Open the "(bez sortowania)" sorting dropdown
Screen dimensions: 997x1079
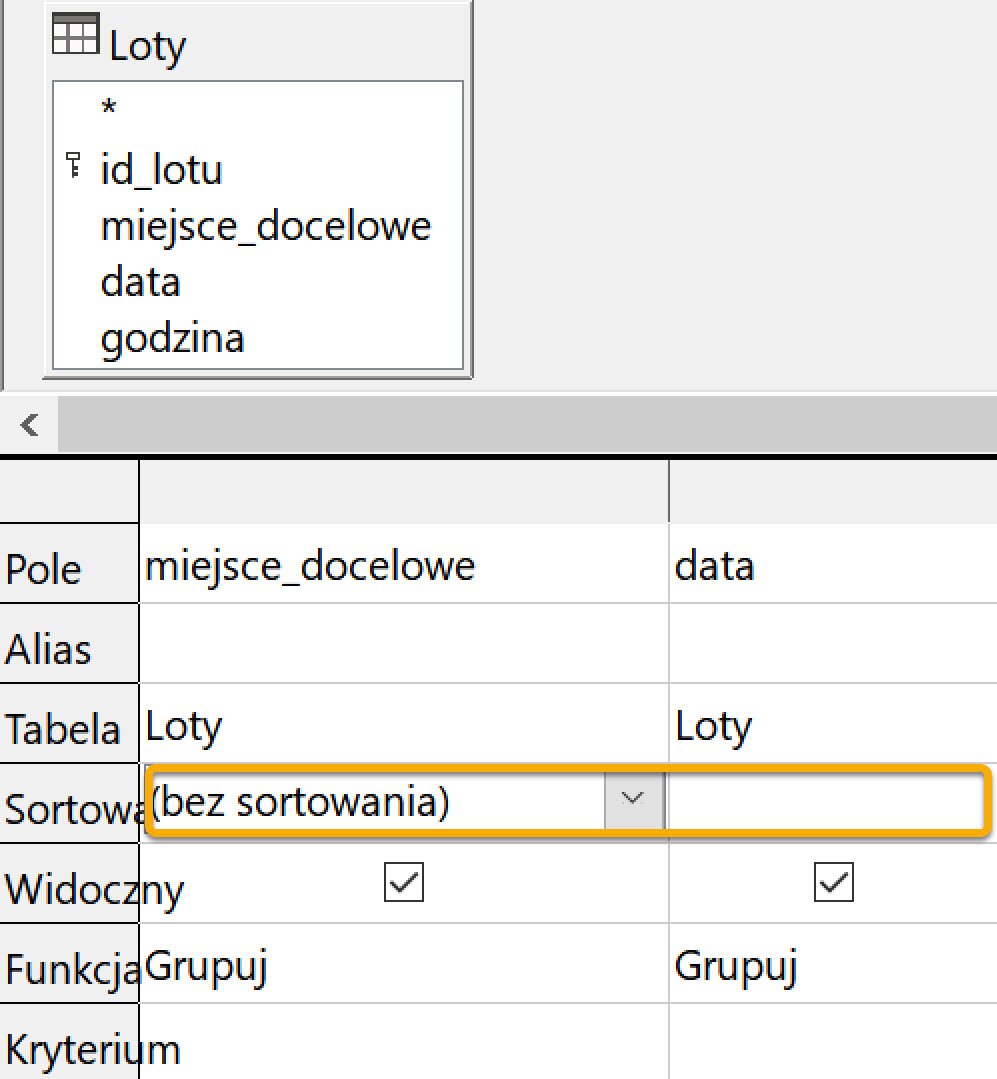(x=632, y=800)
